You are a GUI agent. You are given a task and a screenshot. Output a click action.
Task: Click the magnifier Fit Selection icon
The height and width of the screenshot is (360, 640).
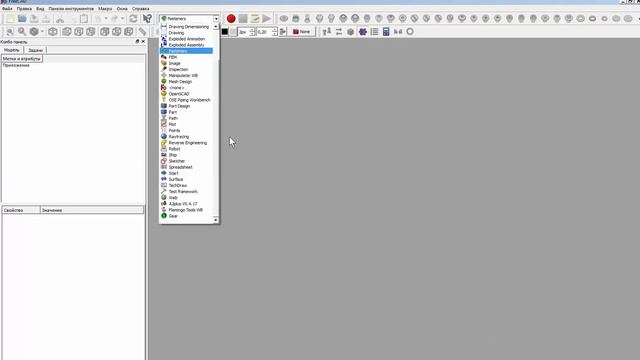pyautogui.click(x=22, y=31)
